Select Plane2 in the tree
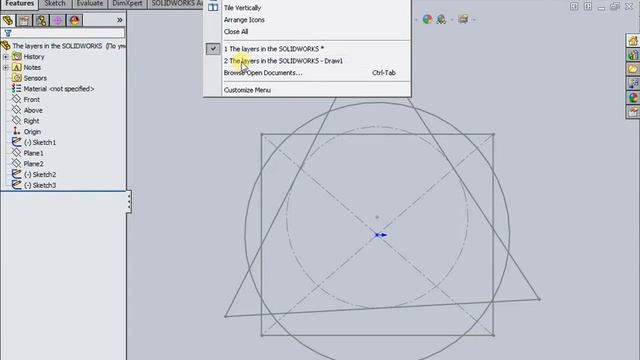 pos(33,164)
